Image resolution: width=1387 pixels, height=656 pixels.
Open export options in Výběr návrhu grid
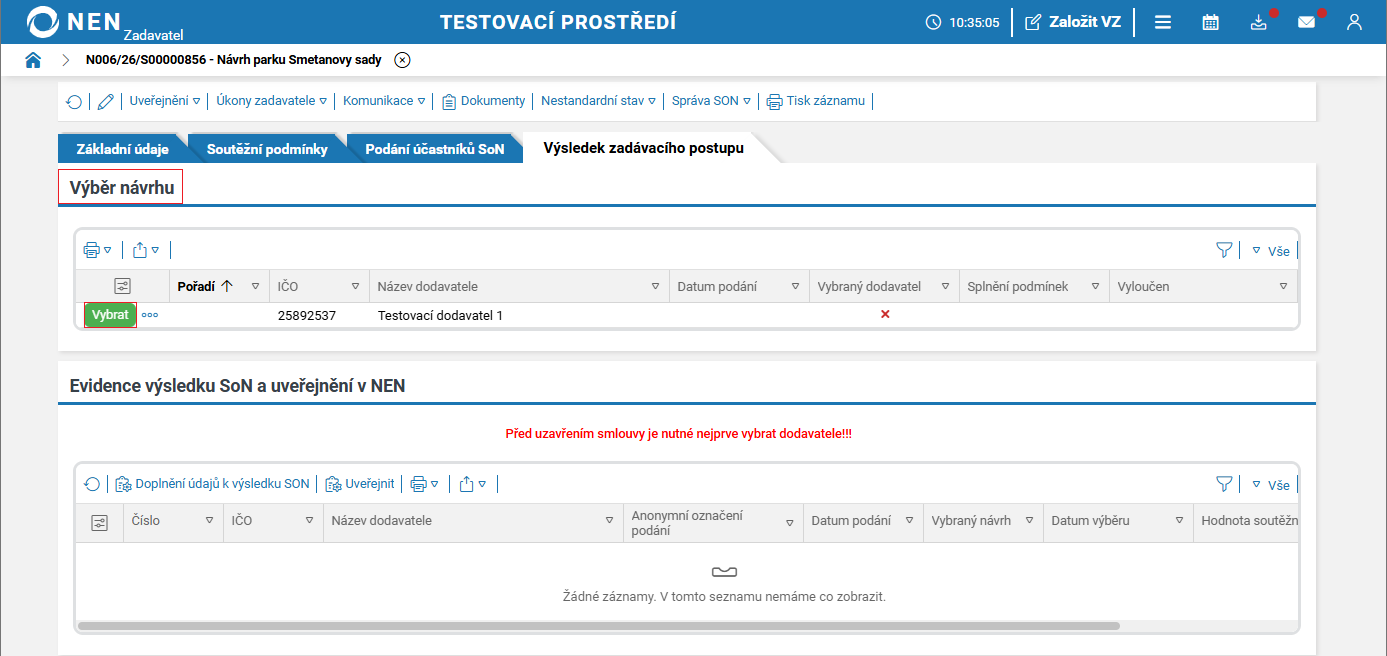(146, 250)
